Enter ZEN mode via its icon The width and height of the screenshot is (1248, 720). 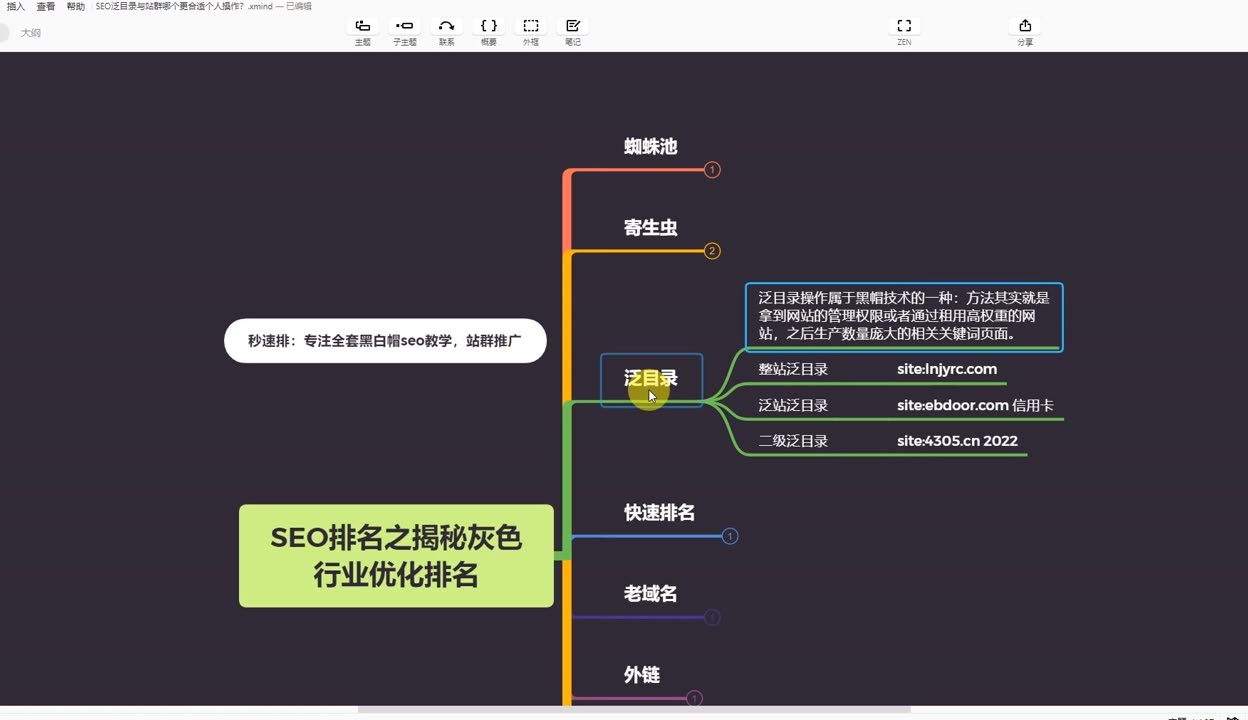tap(904, 26)
